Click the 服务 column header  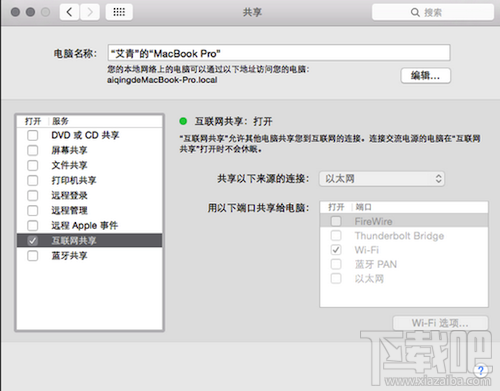[x=60, y=121]
